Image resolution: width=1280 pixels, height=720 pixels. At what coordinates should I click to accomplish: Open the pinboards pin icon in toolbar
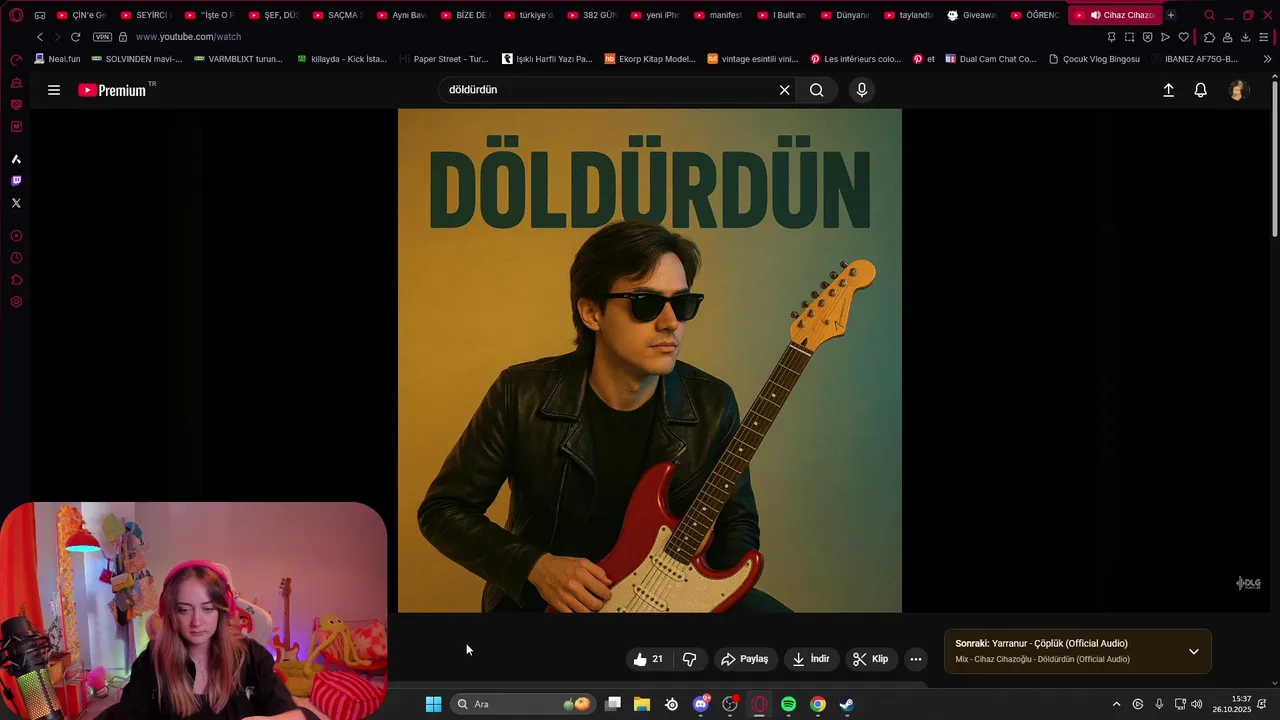pos(1111,37)
